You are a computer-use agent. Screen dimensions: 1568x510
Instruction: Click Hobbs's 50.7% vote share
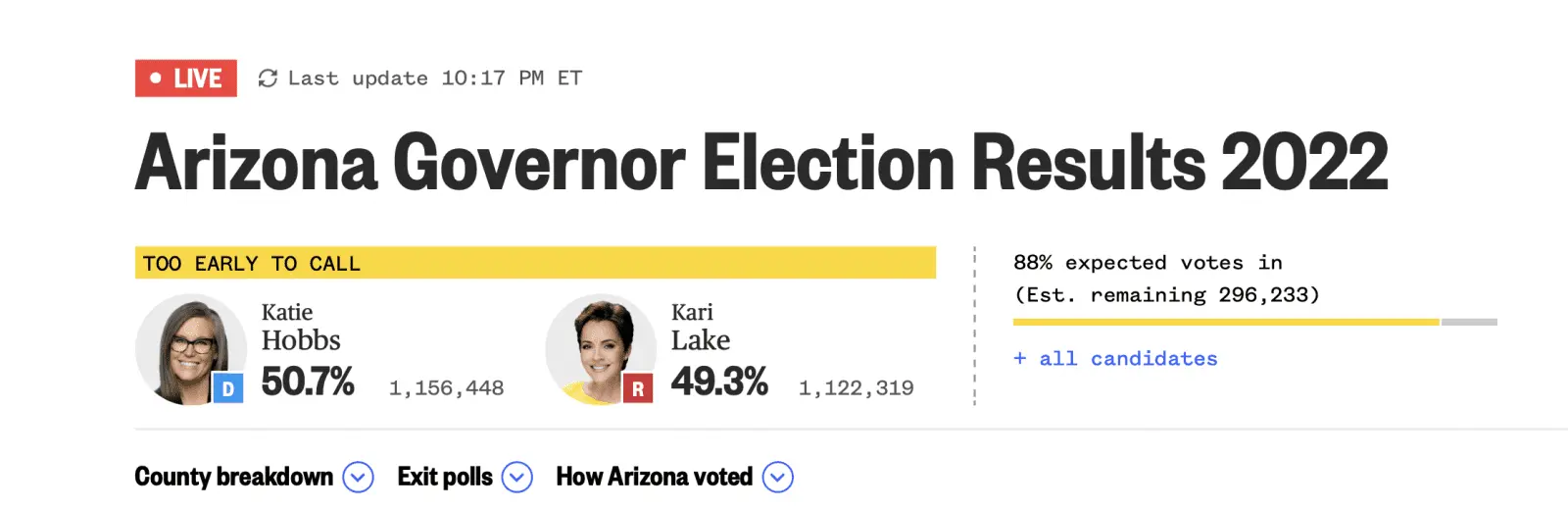coord(308,382)
